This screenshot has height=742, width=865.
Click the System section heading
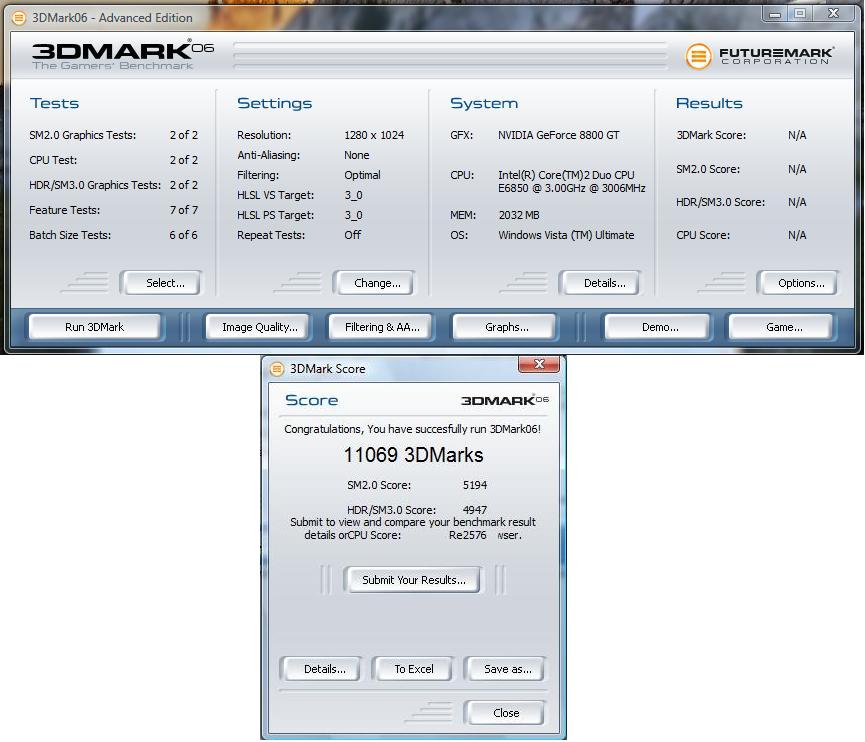click(484, 103)
